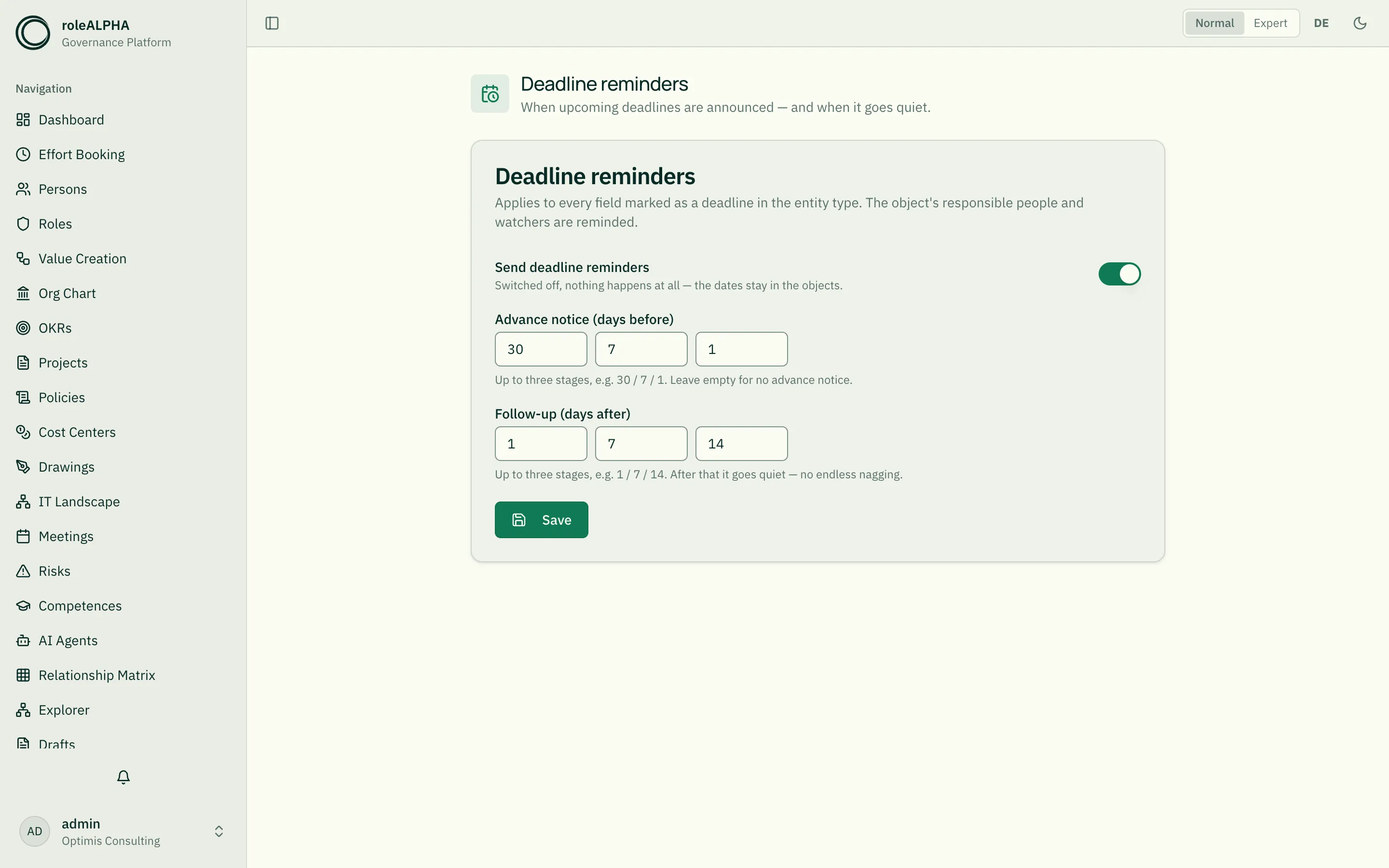This screenshot has width=1389, height=868.
Task: Open Explorer in navigation
Action: (x=123, y=710)
